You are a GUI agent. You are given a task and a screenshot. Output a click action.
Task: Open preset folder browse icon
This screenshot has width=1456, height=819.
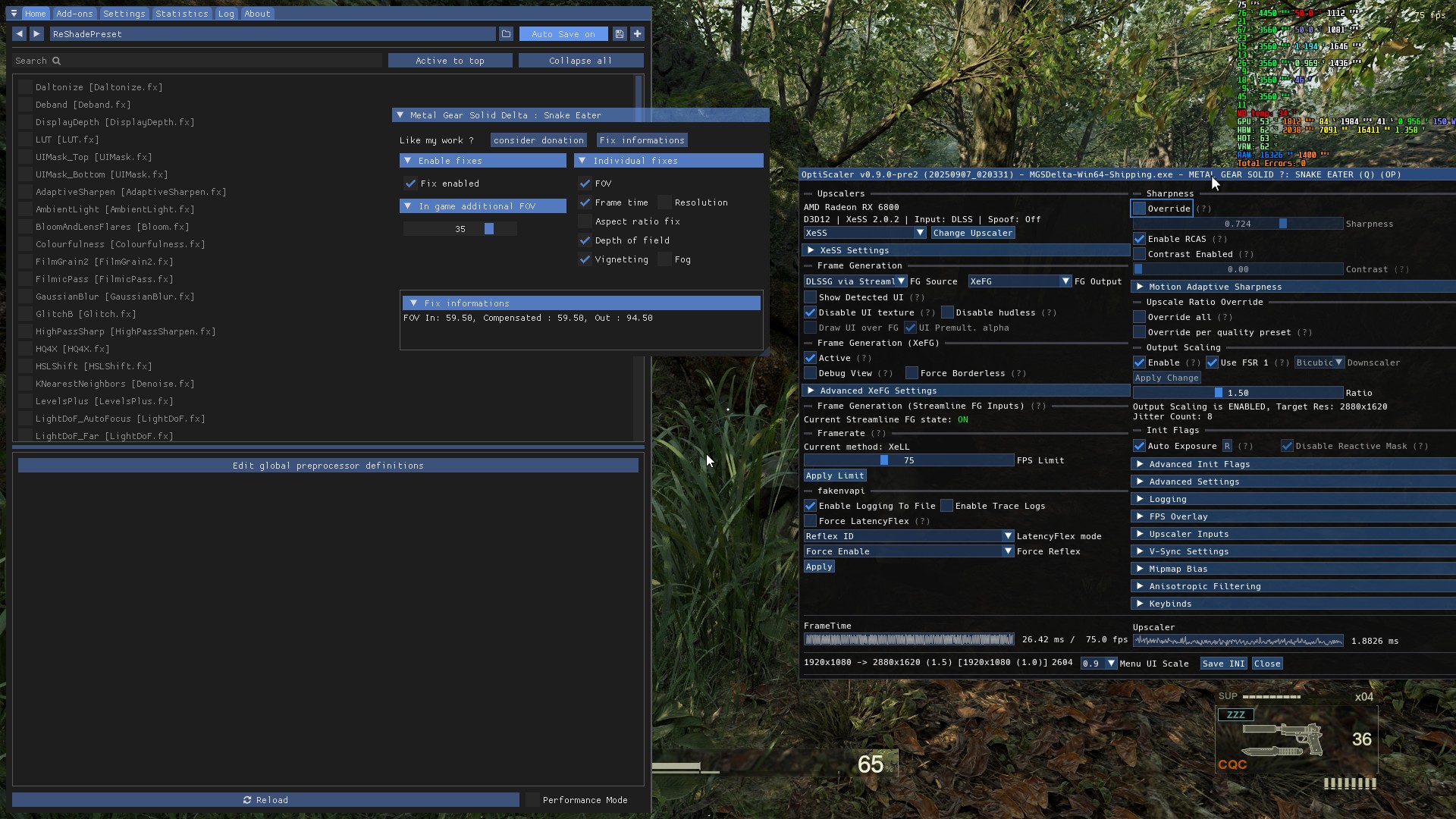pyautogui.click(x=506, y=34)
